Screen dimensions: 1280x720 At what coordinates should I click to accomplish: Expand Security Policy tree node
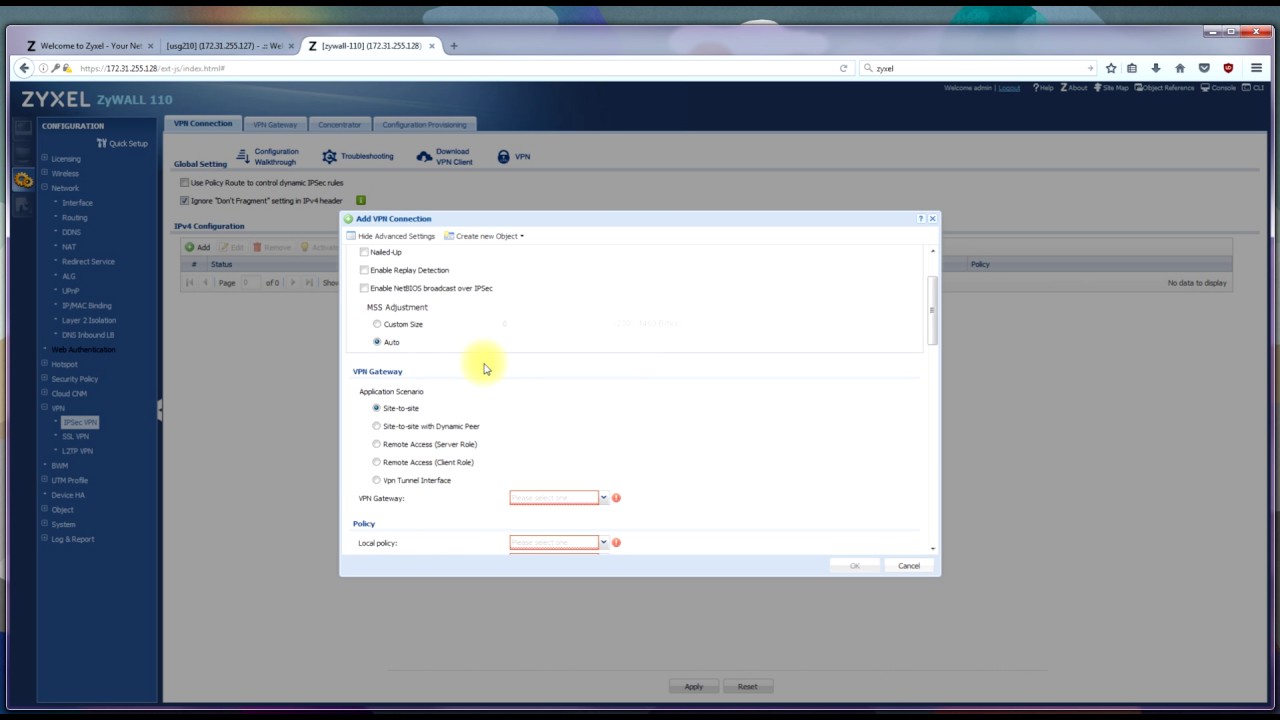44,379
